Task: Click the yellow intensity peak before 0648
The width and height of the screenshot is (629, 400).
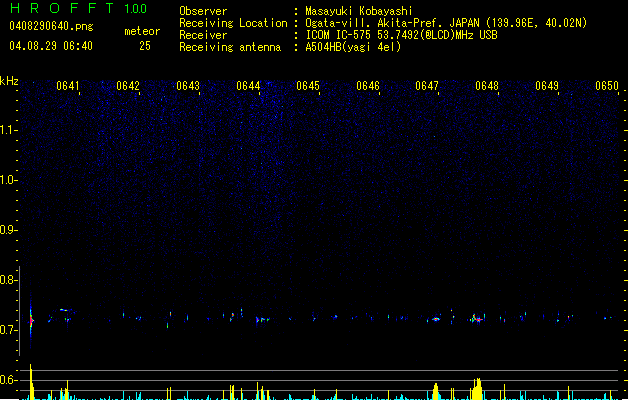Action: tap(477, 389)
